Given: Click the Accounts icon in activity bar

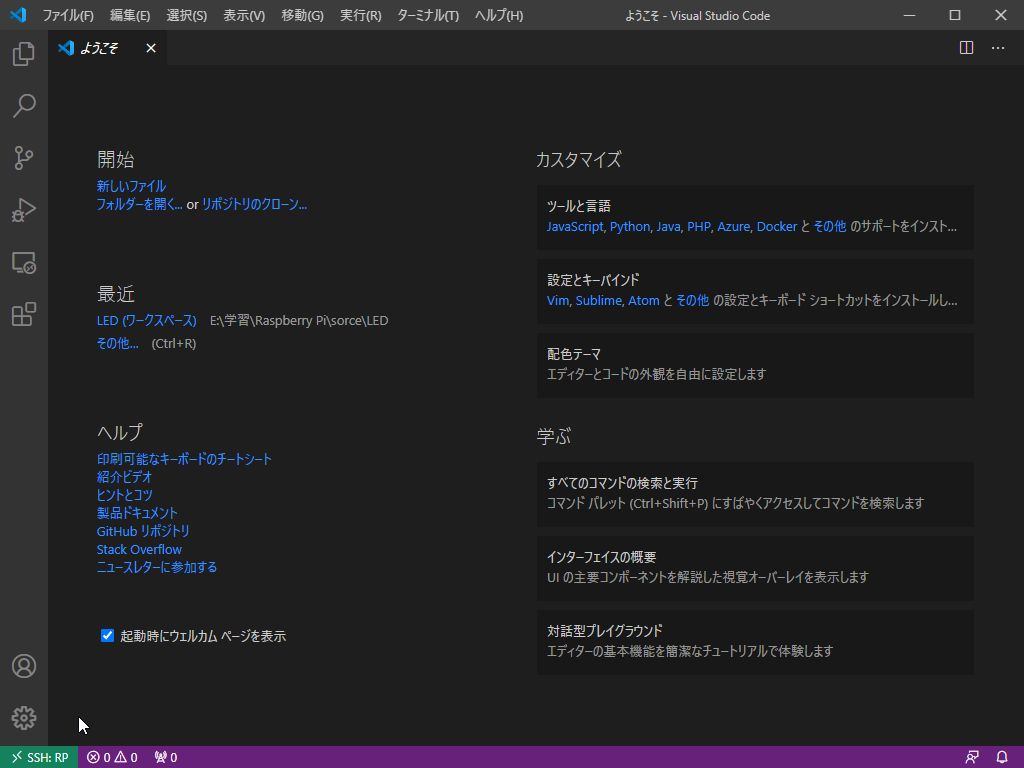Looking at the screenshot, I should click(23, 665).
